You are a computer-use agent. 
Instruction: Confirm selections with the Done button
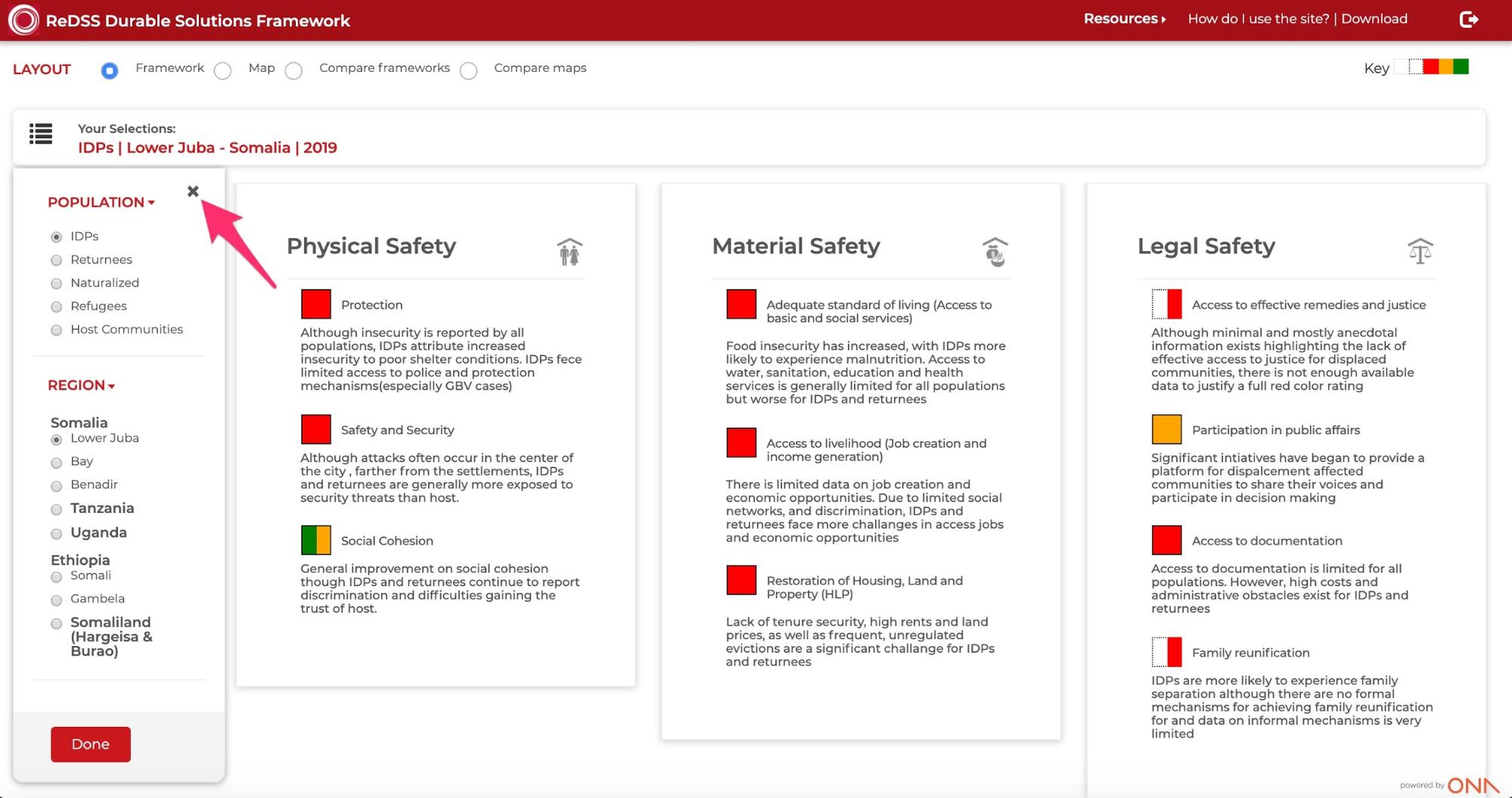(x=91, y=744)
